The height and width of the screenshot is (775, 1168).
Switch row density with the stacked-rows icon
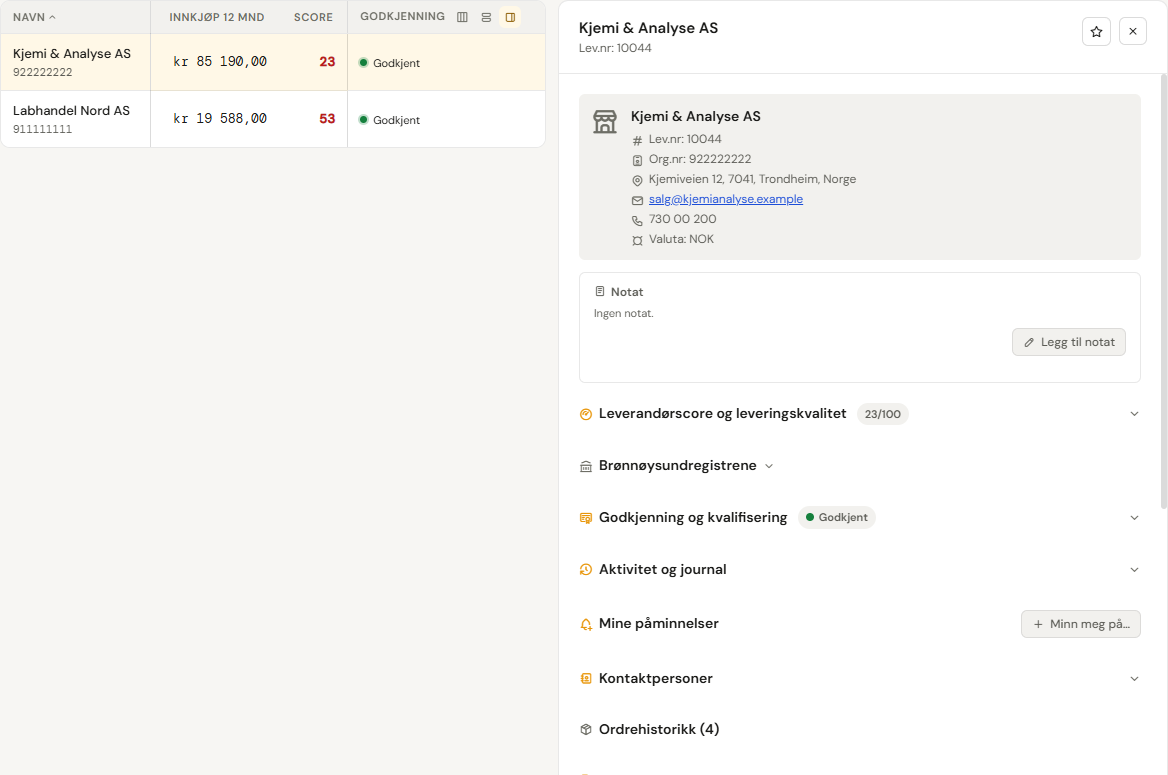click(486, 17)
